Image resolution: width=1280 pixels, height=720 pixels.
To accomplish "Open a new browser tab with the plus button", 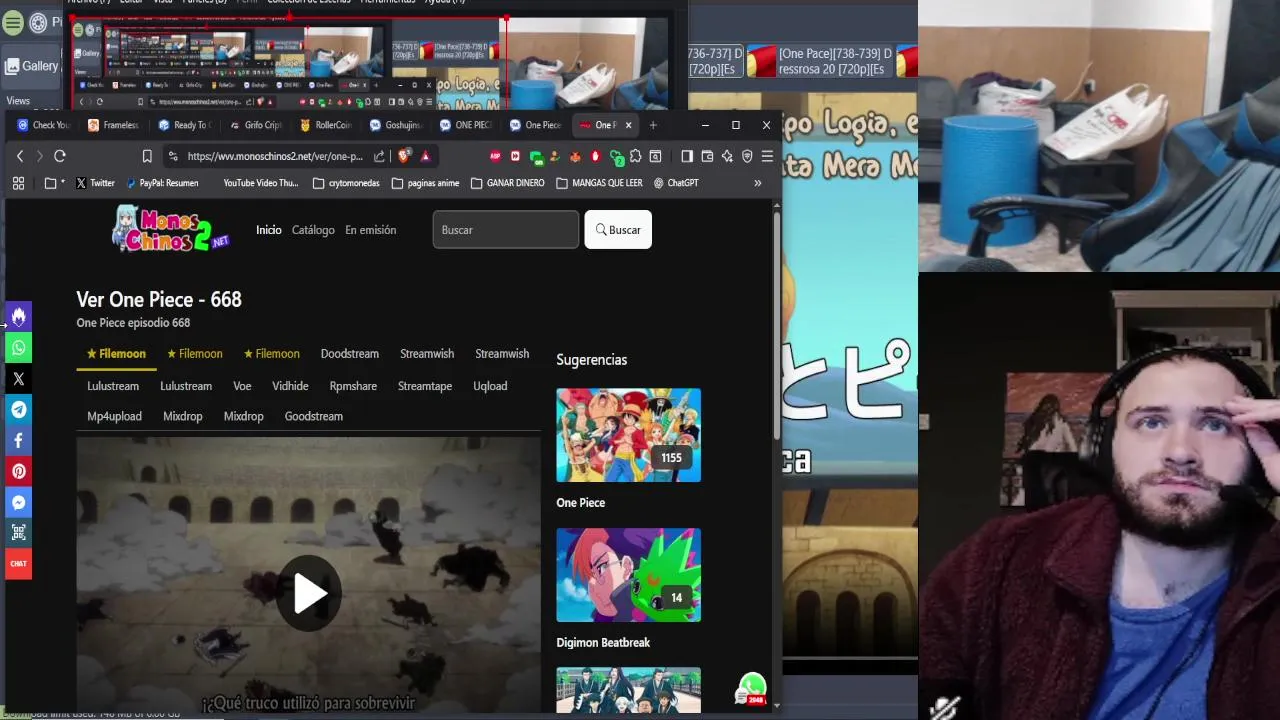I will pyautogui.click(x=653, y=125).
